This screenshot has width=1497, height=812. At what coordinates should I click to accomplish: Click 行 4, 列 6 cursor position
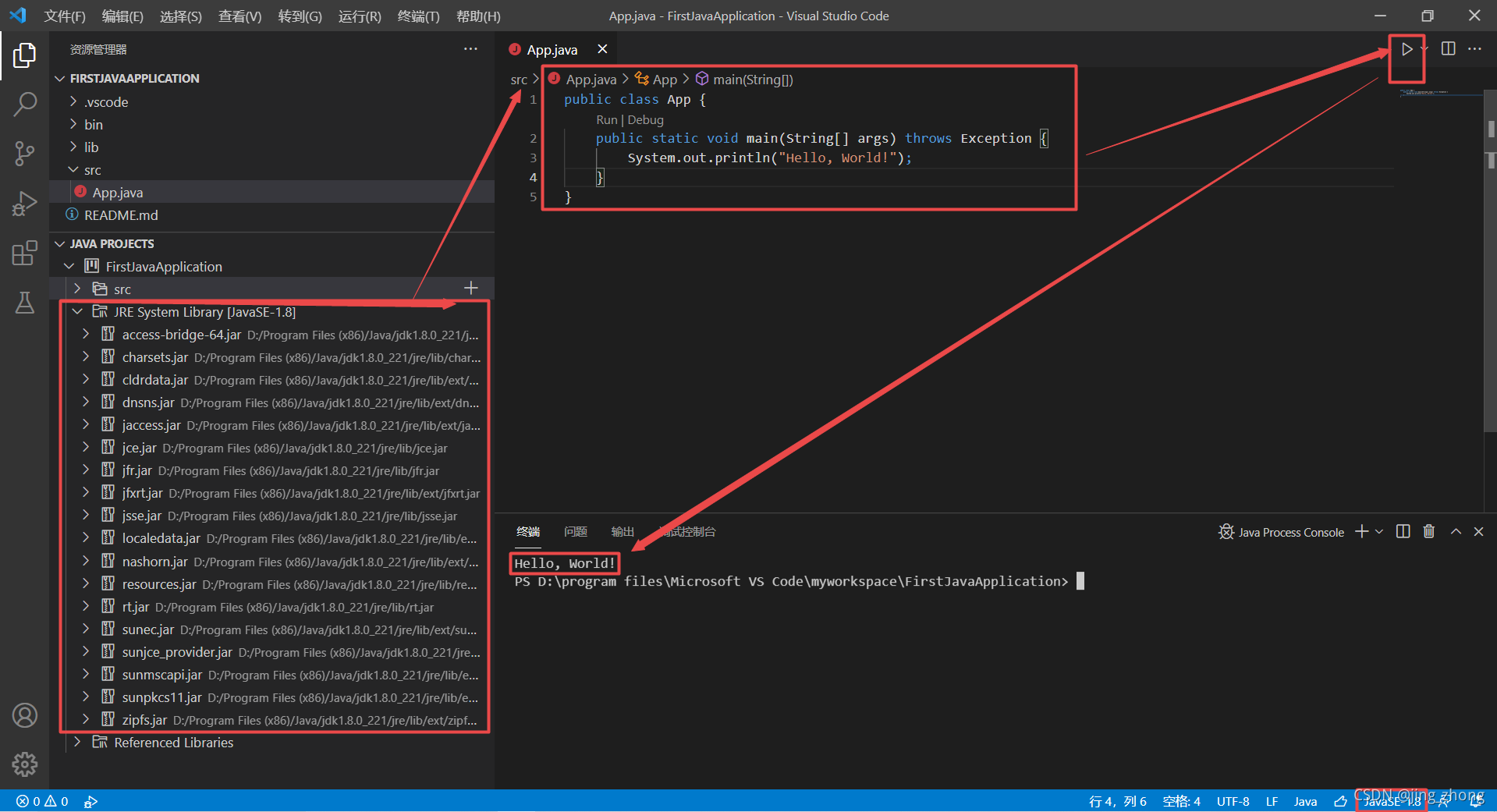[1117, 801]
